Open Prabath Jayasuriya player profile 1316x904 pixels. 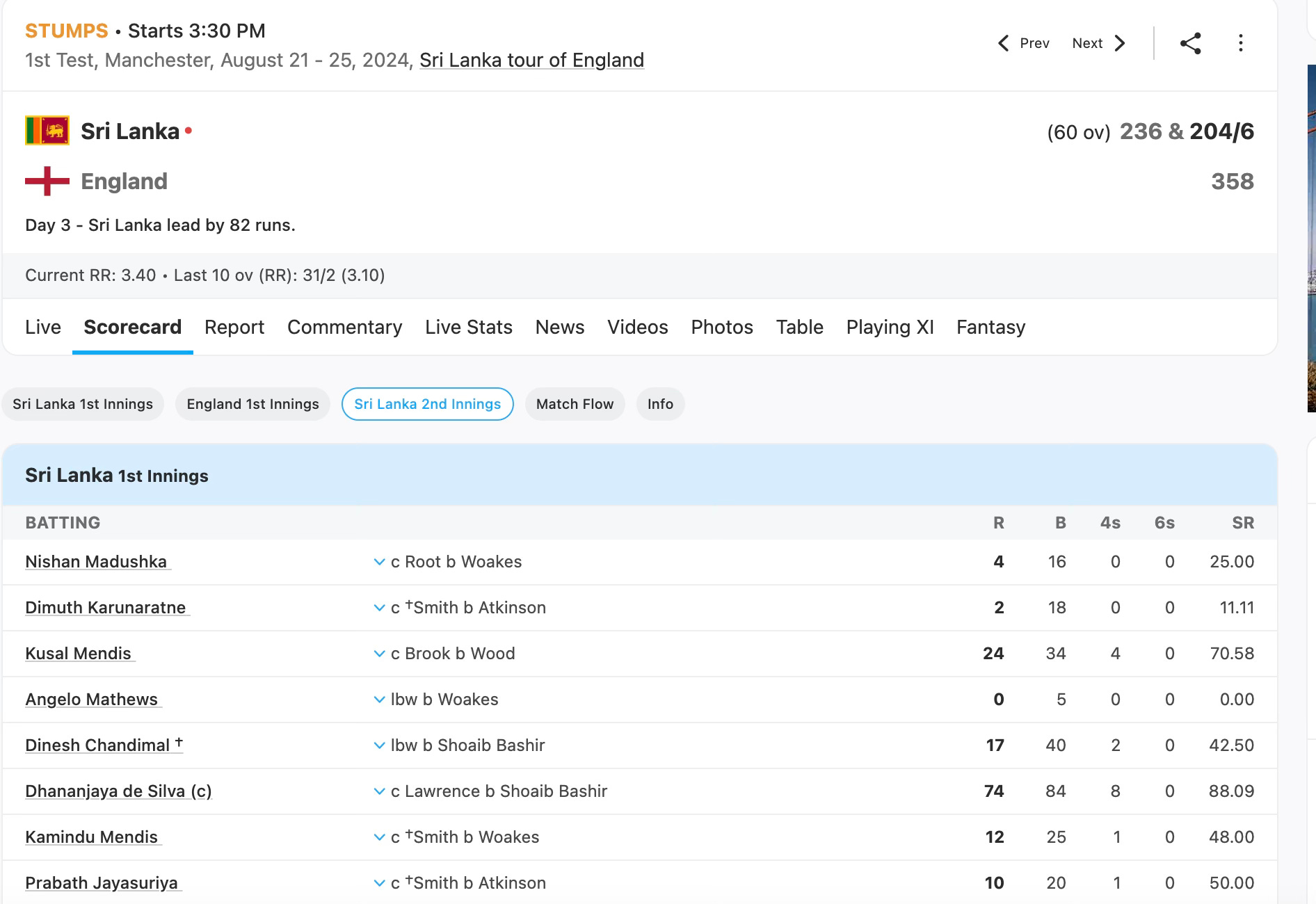[102, 883]
